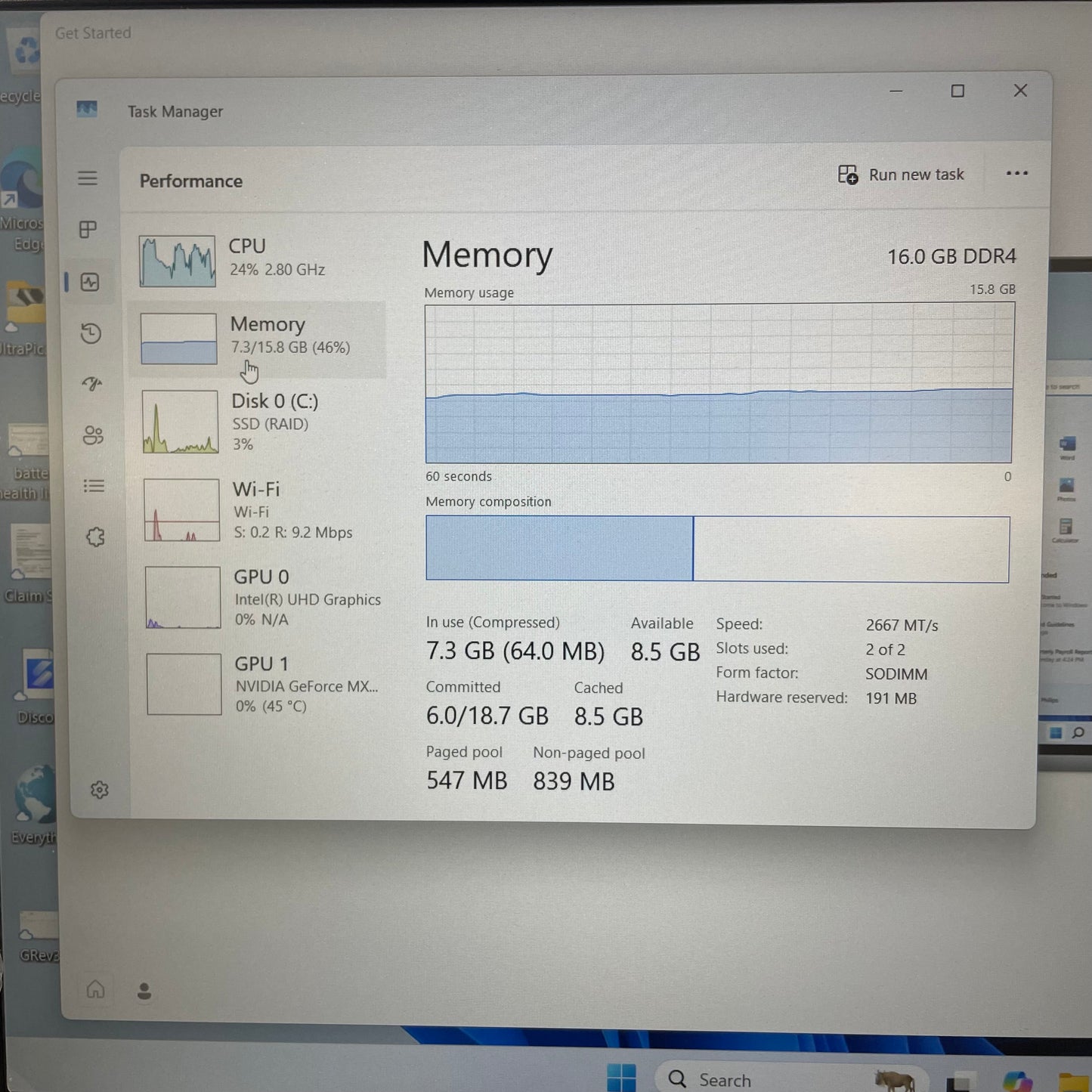Minimize the Task Manager window
1092x1092 pixels.
point(896,91)
